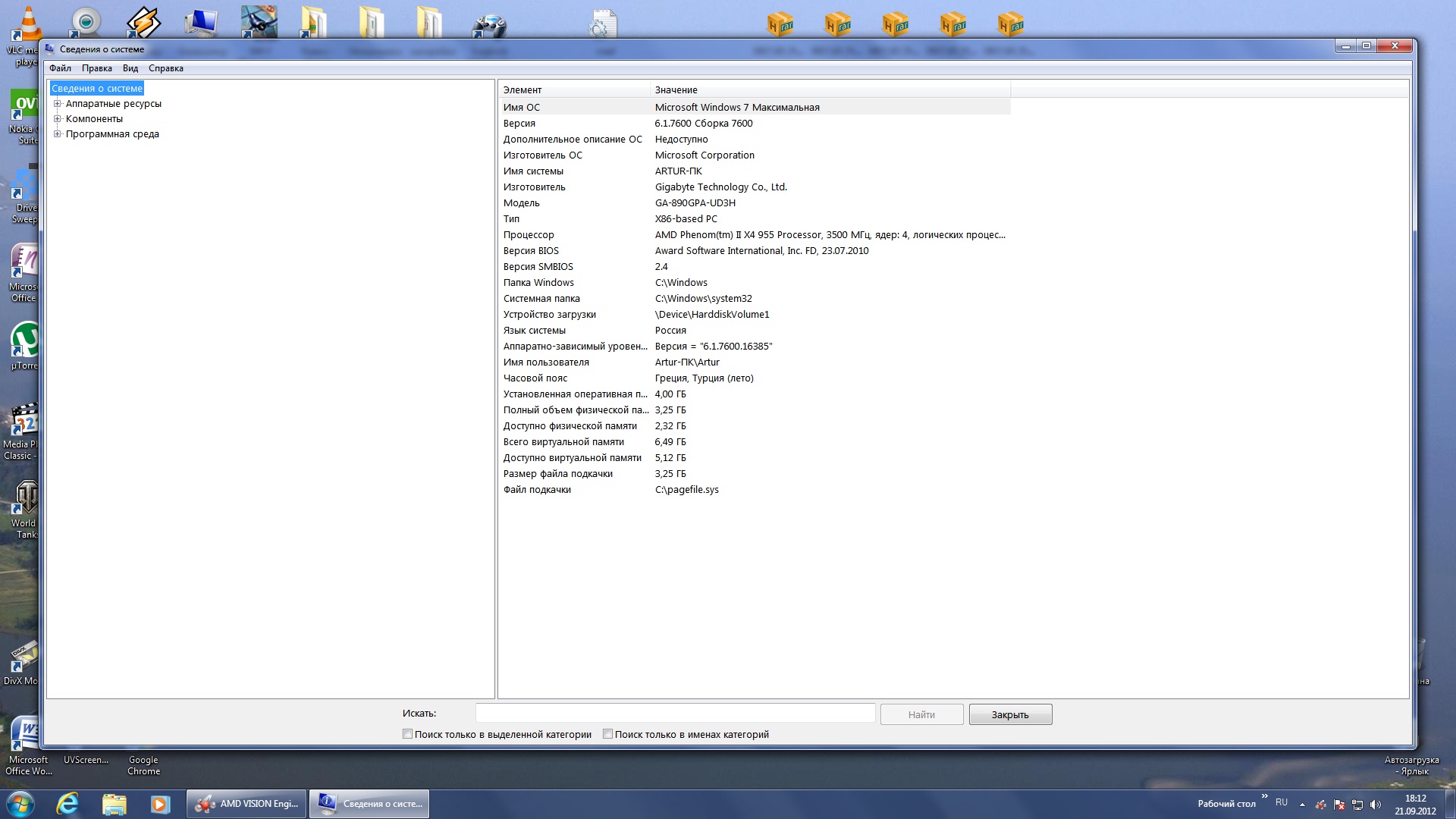Open the gamepad controller desktop shortcut
Screen dimensions: 1456x819
click(x=489, y=24)
